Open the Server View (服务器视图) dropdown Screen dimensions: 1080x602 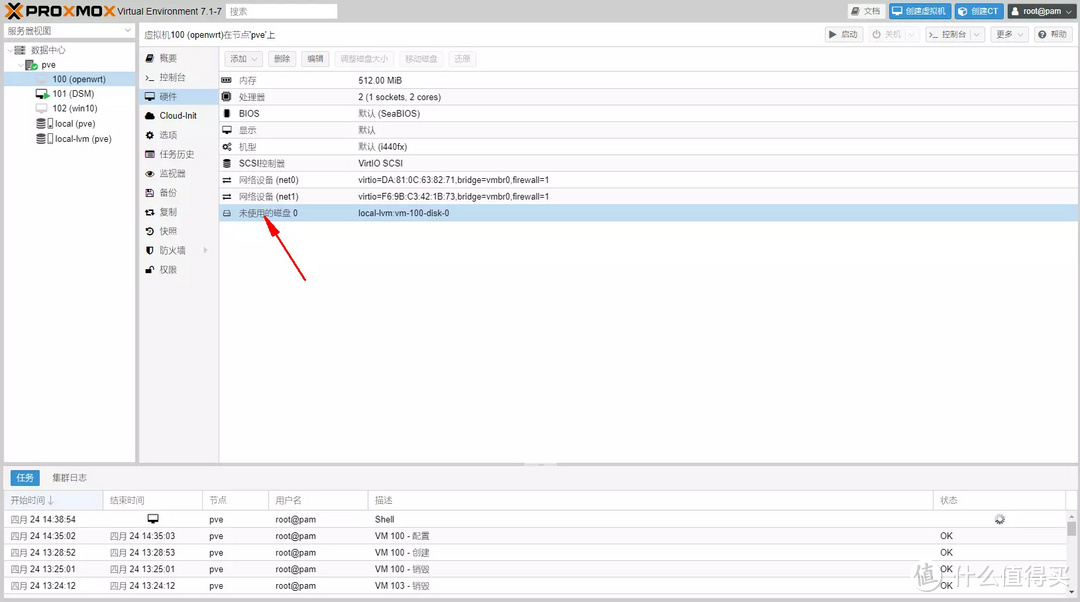click(x=69, y=31)
